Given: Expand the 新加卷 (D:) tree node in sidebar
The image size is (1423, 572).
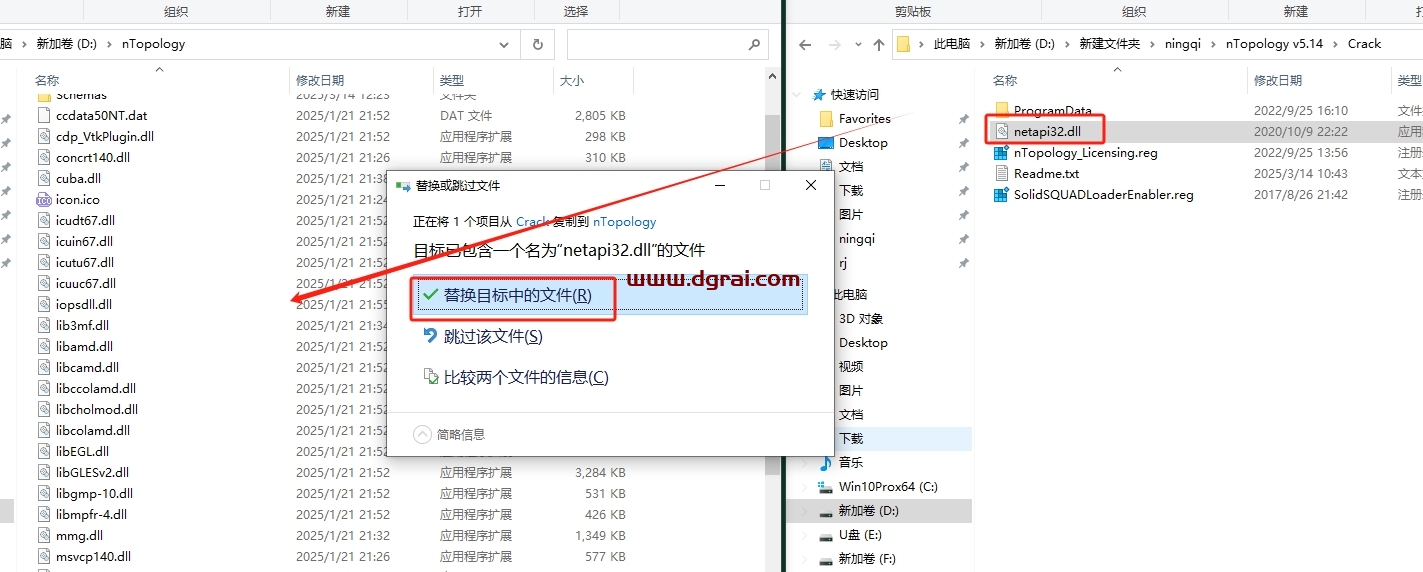Looking at the screenshot, I should click(x=802, y=511).
